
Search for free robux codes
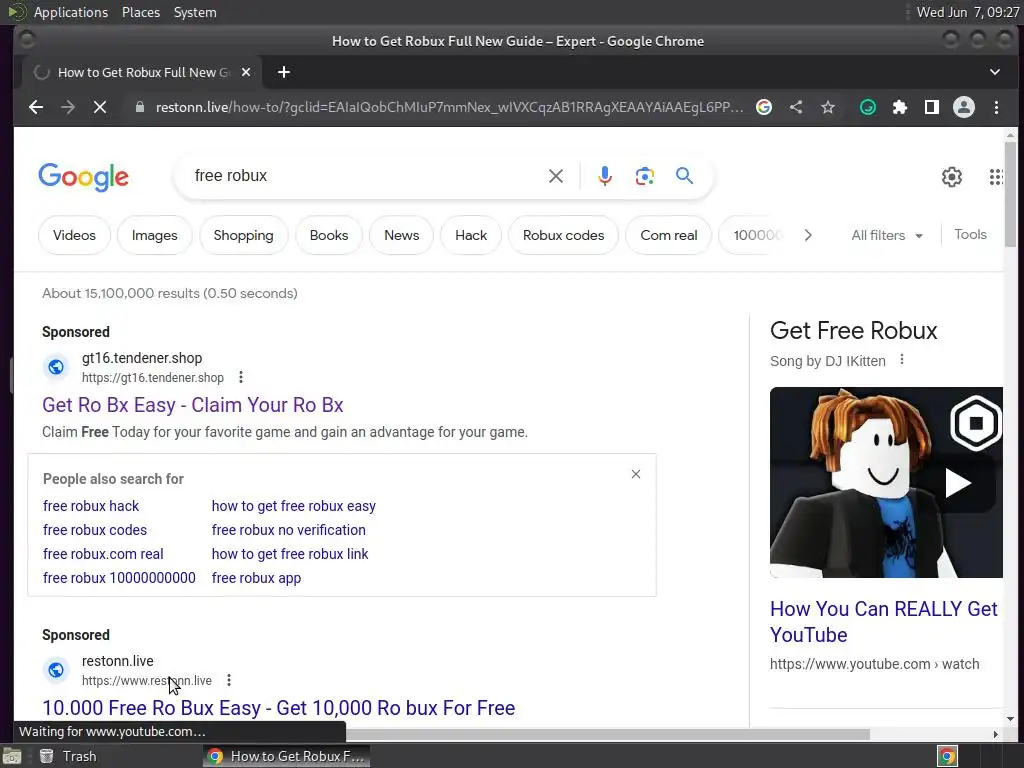click(95, 530)
